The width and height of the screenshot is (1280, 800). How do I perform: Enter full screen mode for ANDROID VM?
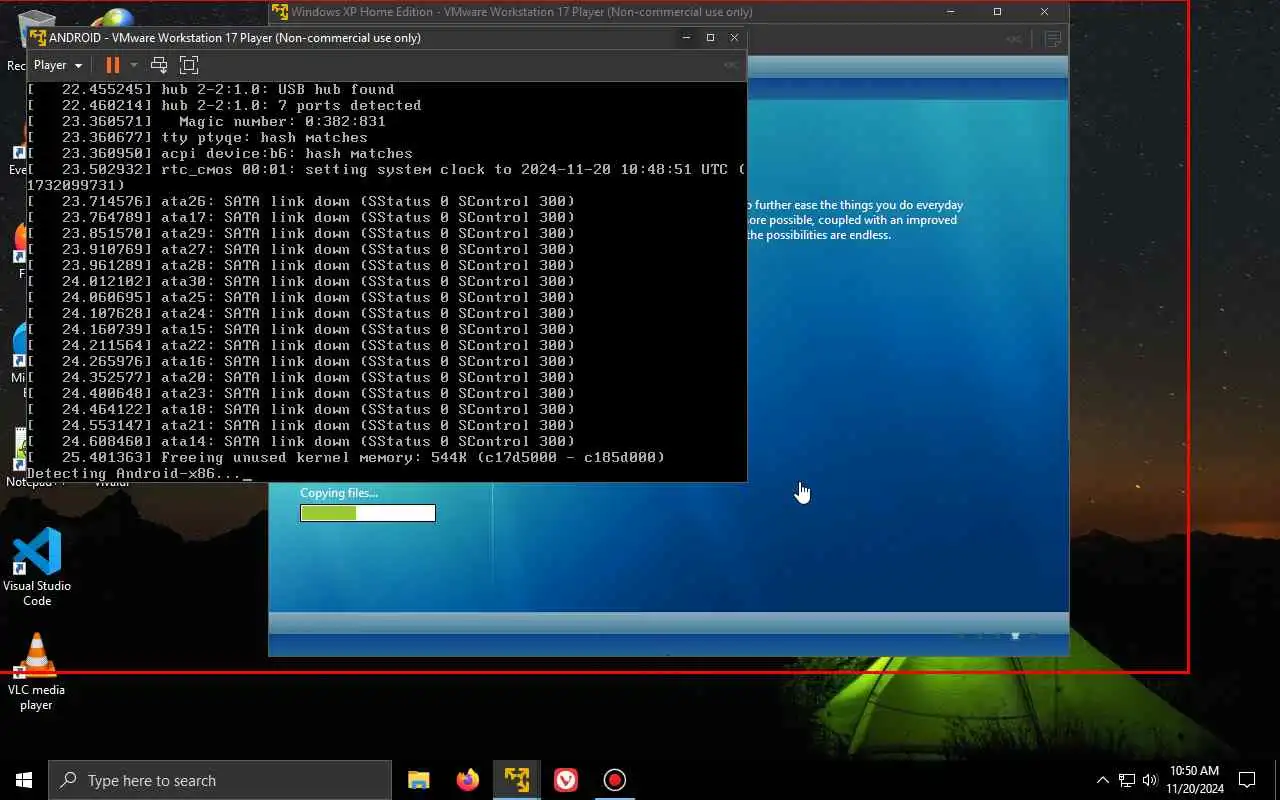pos(189,65)
